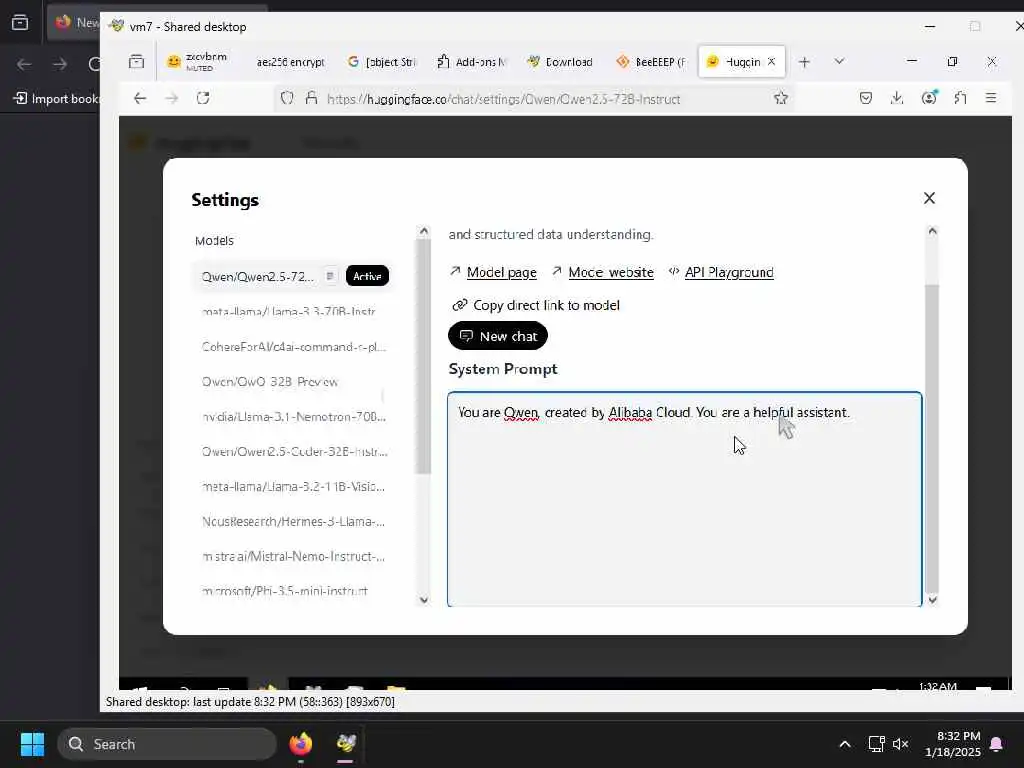Select microsoft/Phi-3.5-mini-instruct model
The width and height of the screenshot is (1024, 768).
coord(285,591)
